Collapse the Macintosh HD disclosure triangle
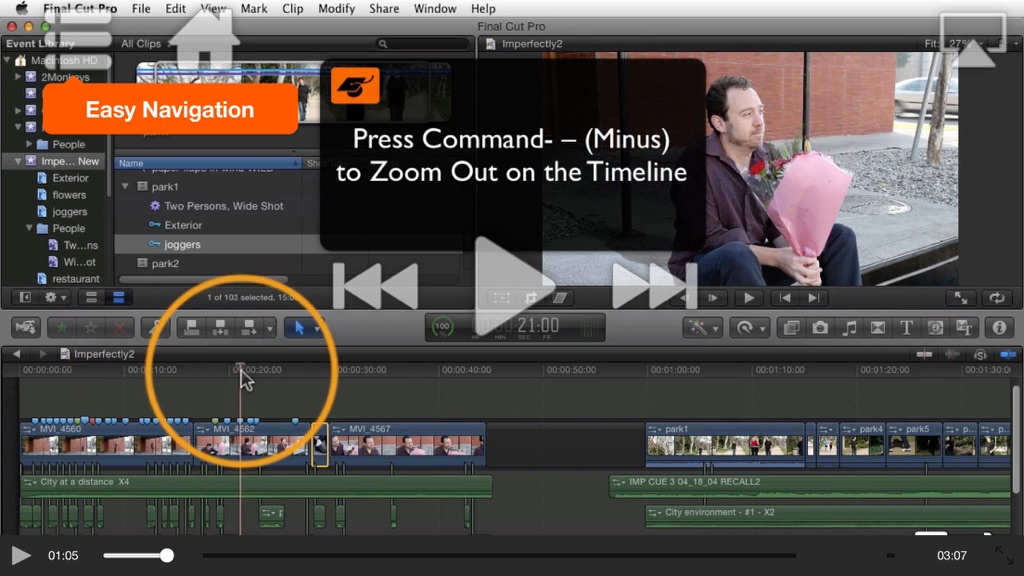The image size is (1024, 576). coord(8,60)
